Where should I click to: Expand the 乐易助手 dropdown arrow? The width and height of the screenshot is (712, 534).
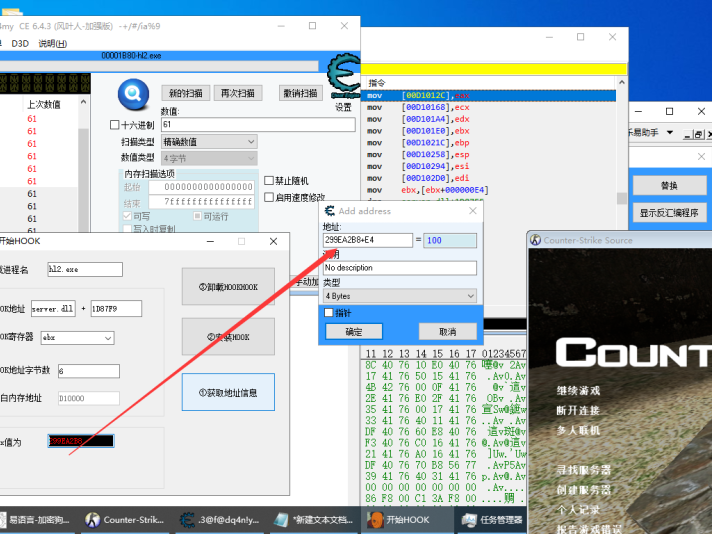point(670,133)
